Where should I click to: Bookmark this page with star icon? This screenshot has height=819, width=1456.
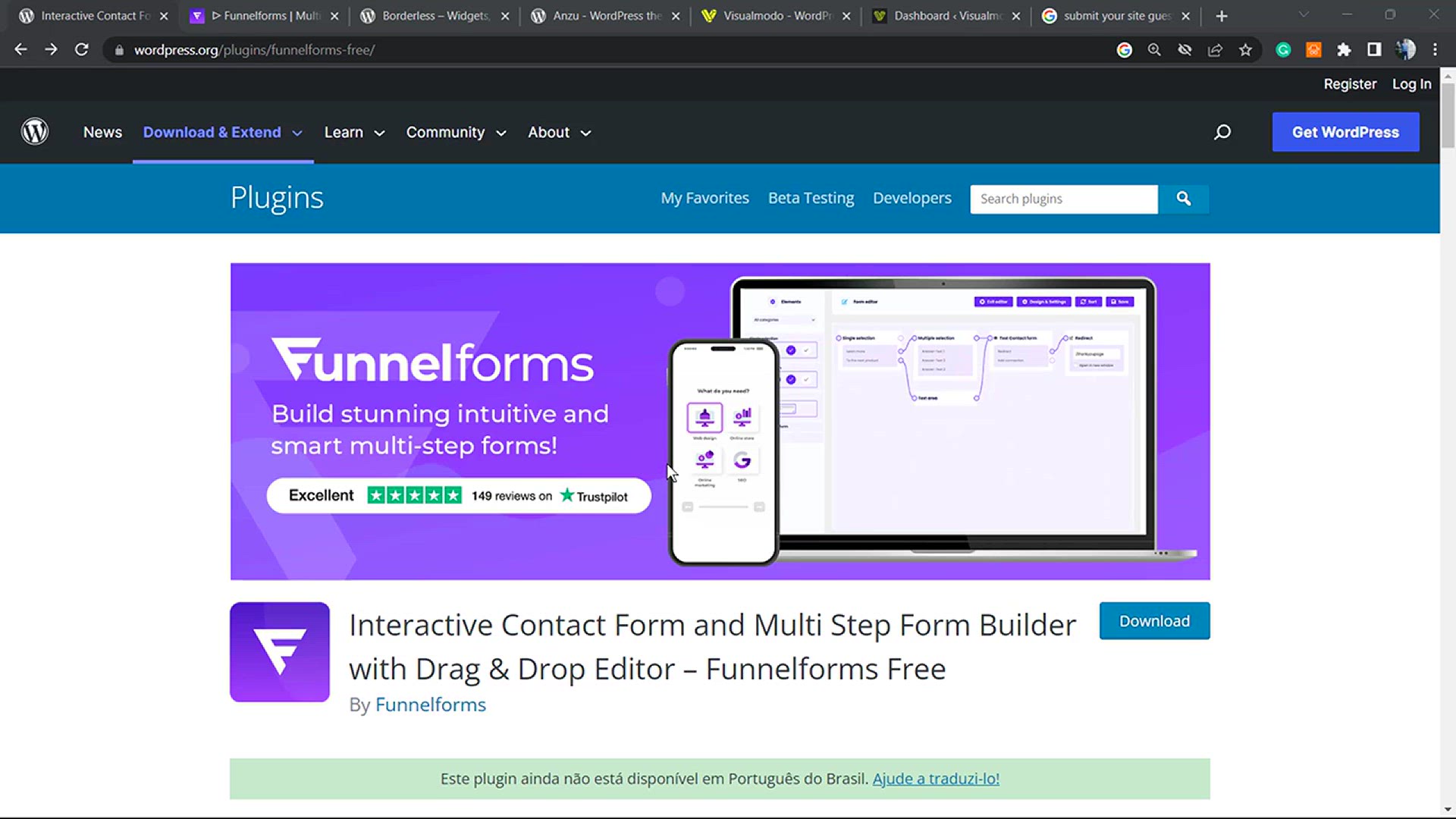tap(1245, 50)
